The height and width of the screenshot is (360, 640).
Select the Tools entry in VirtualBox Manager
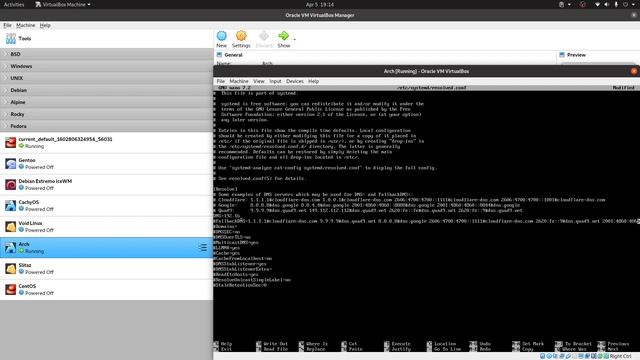(x=106, y=38)
